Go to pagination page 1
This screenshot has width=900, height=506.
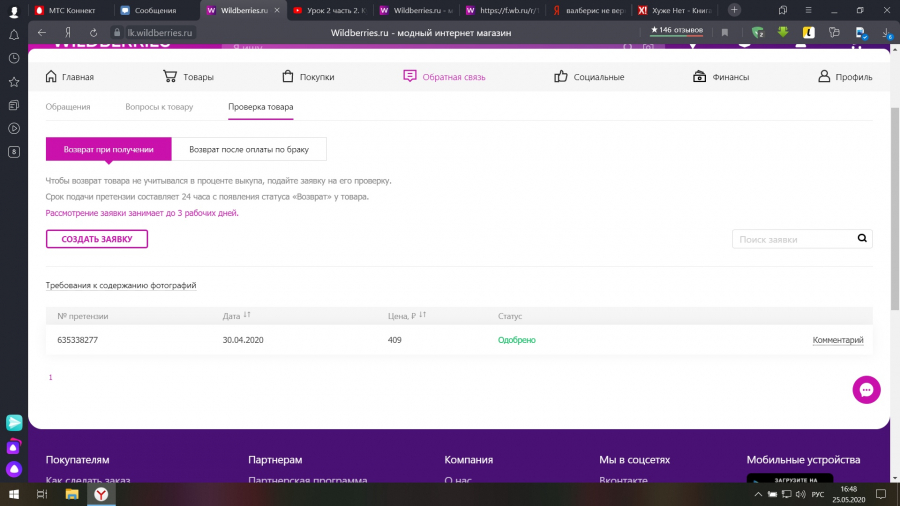(x=51, y=377)
